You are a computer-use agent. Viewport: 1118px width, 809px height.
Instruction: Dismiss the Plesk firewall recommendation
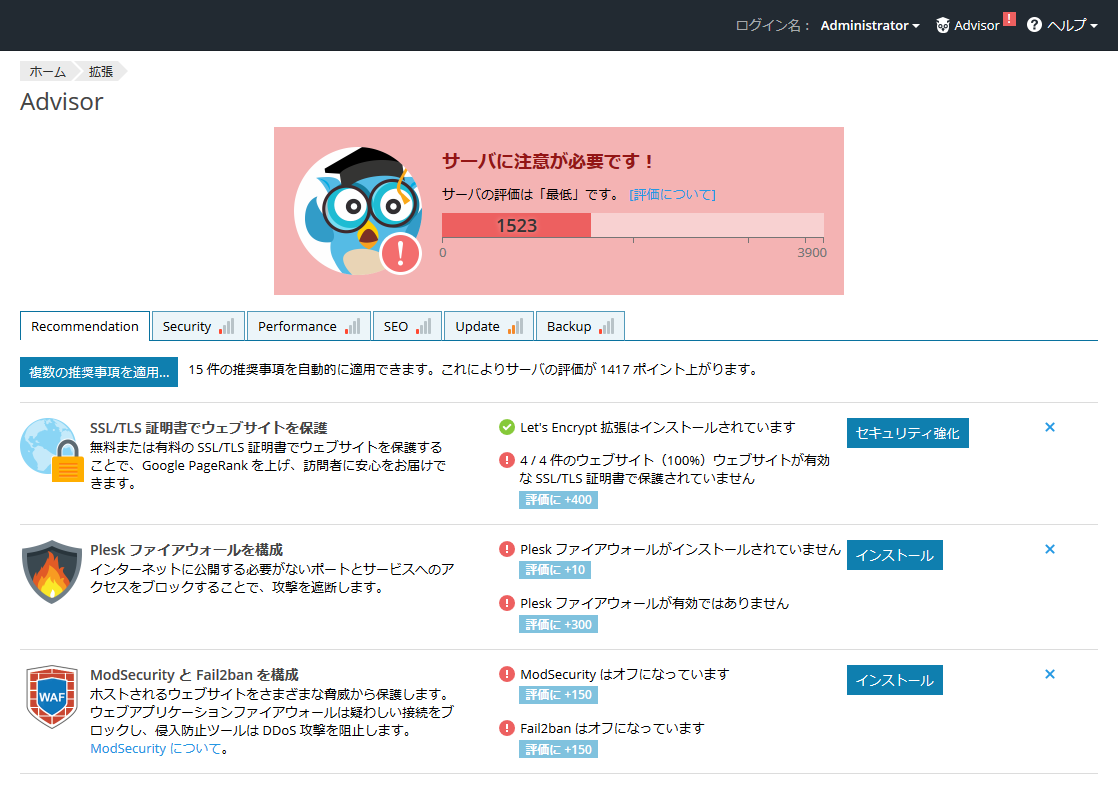(x=1050, y=549)
